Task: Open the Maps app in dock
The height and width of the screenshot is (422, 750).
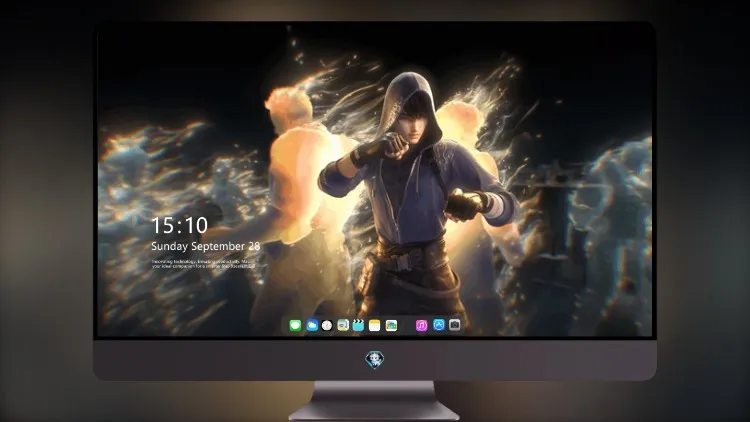Action: 343,326
